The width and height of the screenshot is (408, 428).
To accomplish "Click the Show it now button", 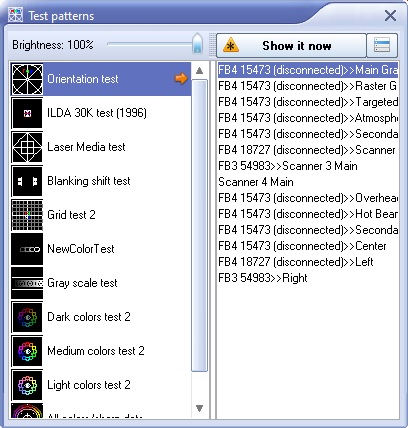I will [x=291, y=45].
